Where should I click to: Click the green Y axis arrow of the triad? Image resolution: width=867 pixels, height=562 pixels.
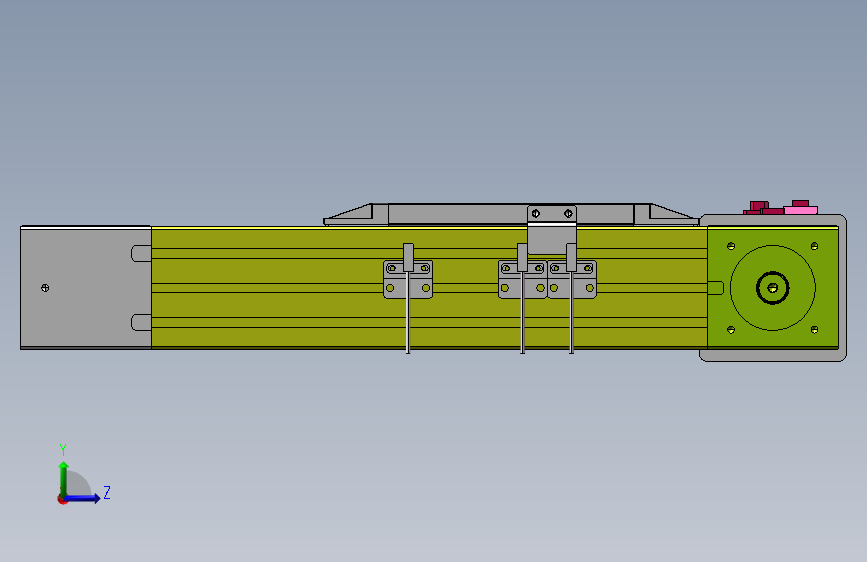pyautogui.click(x=64, y=478)
